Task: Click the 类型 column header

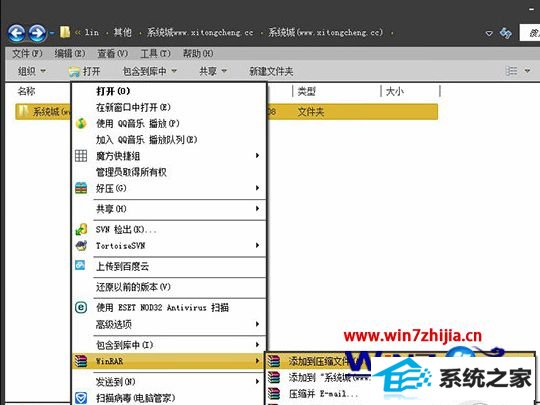Action: point(307,91)
